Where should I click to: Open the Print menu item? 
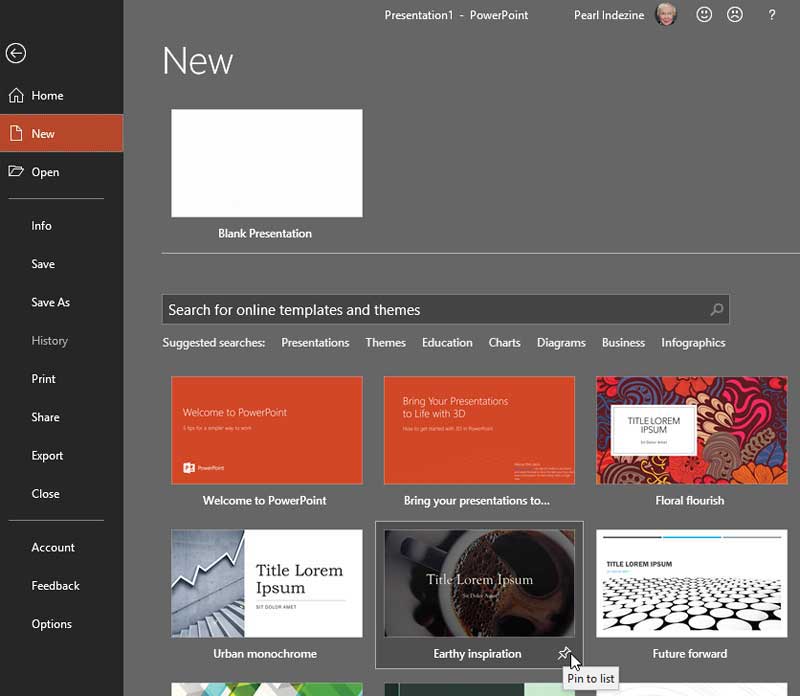43,378
